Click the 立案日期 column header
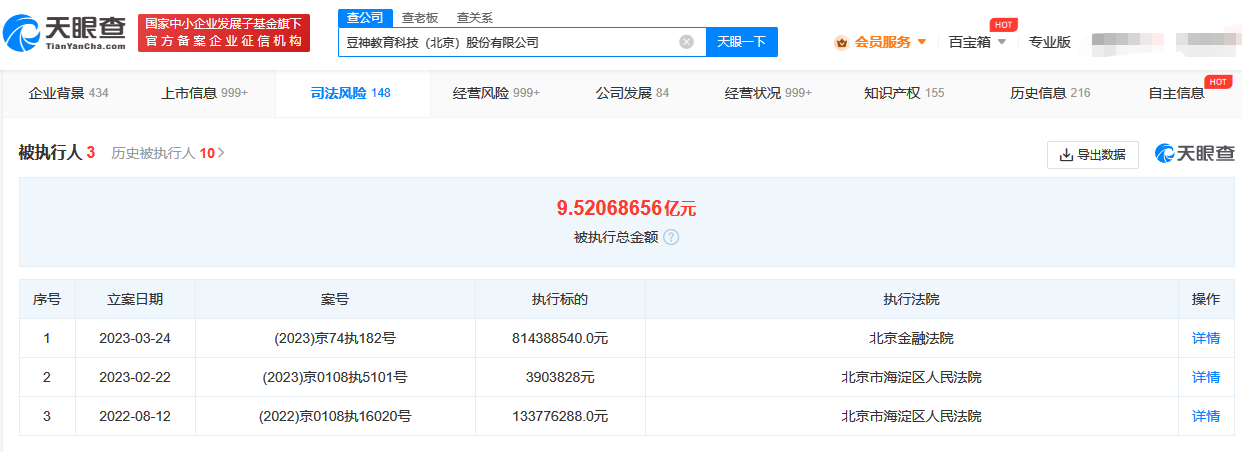 coord(135,299)
